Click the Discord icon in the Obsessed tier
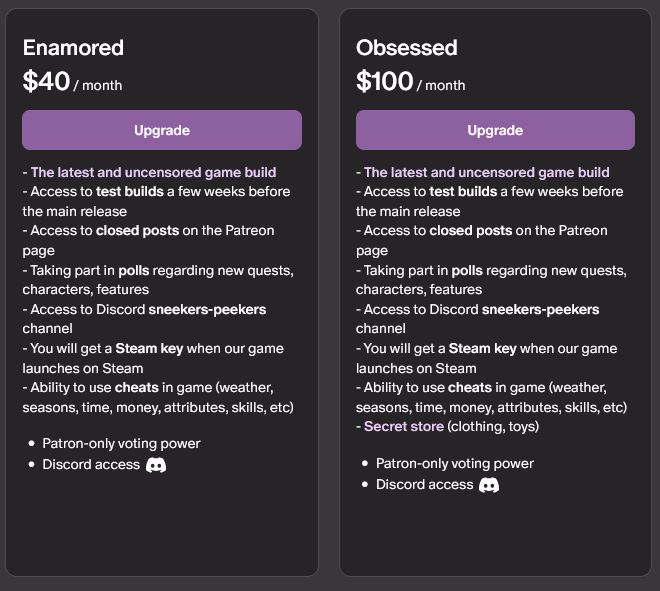660x591 pixels. coord(489,485)
